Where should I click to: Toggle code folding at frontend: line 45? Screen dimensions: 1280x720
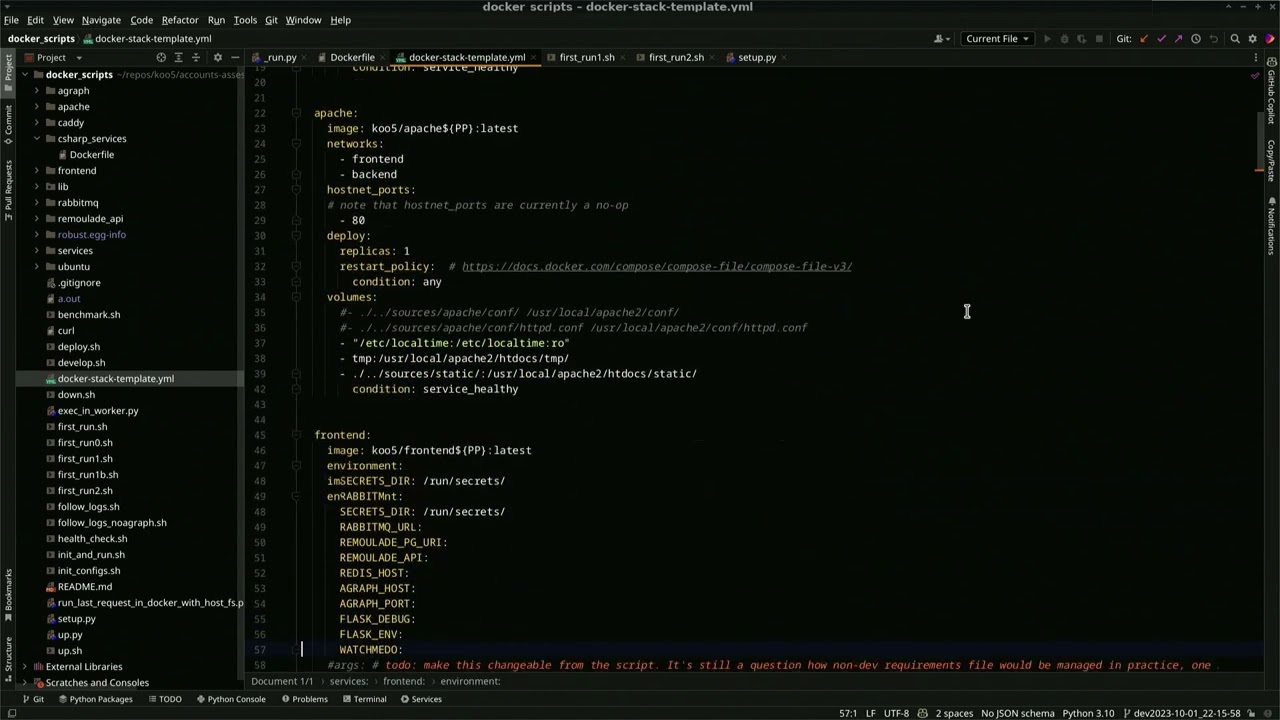pos(296,435)
